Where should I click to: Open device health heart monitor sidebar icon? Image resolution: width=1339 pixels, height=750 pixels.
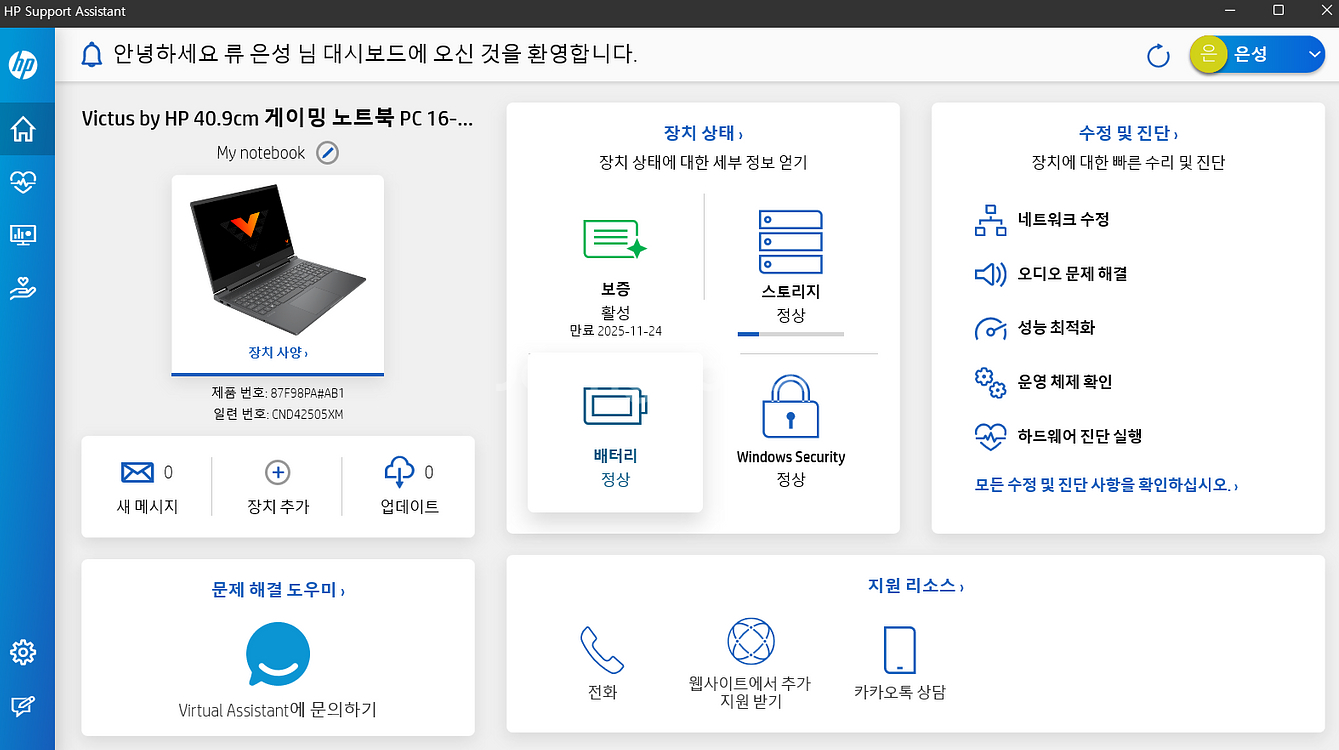(x=23, y=182)
